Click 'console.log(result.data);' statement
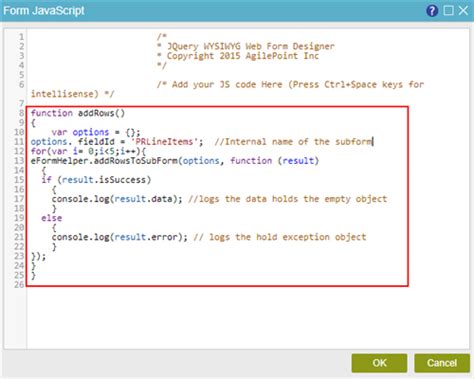 (117, 199)
